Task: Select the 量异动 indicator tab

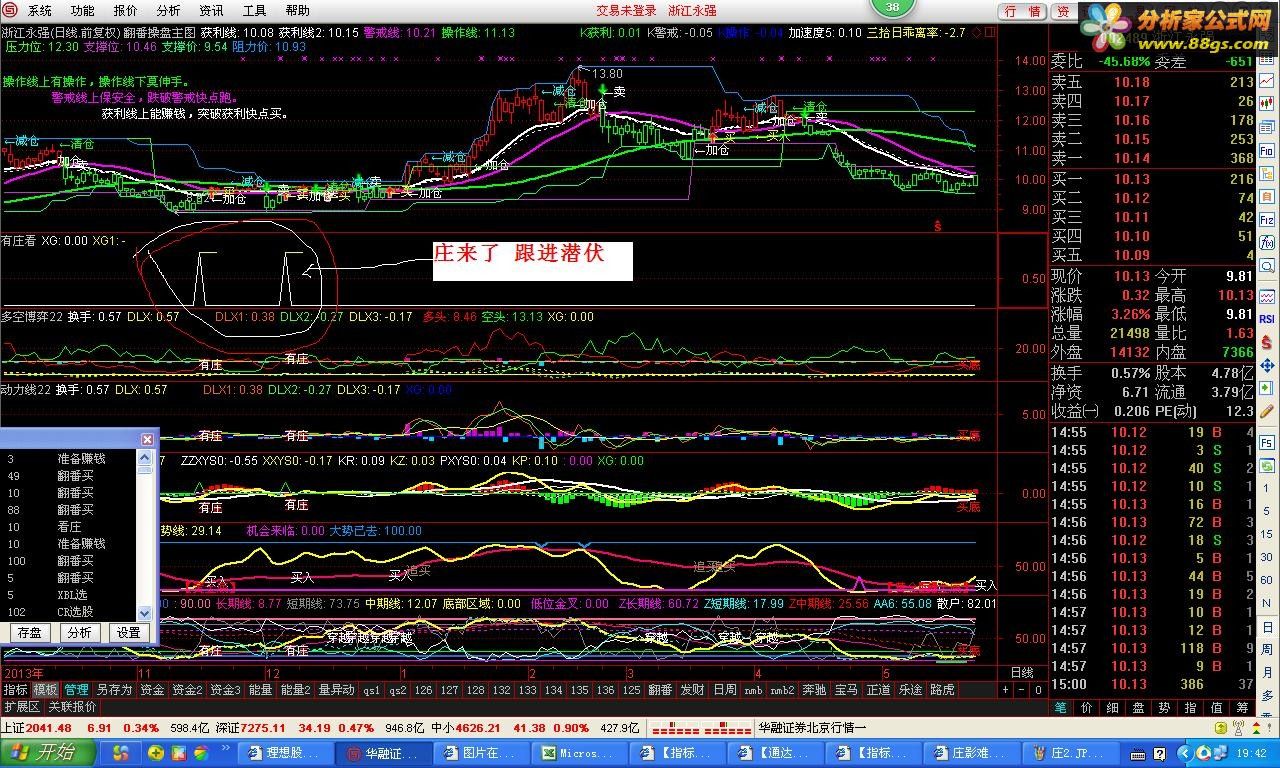Action: click(336, 690)
